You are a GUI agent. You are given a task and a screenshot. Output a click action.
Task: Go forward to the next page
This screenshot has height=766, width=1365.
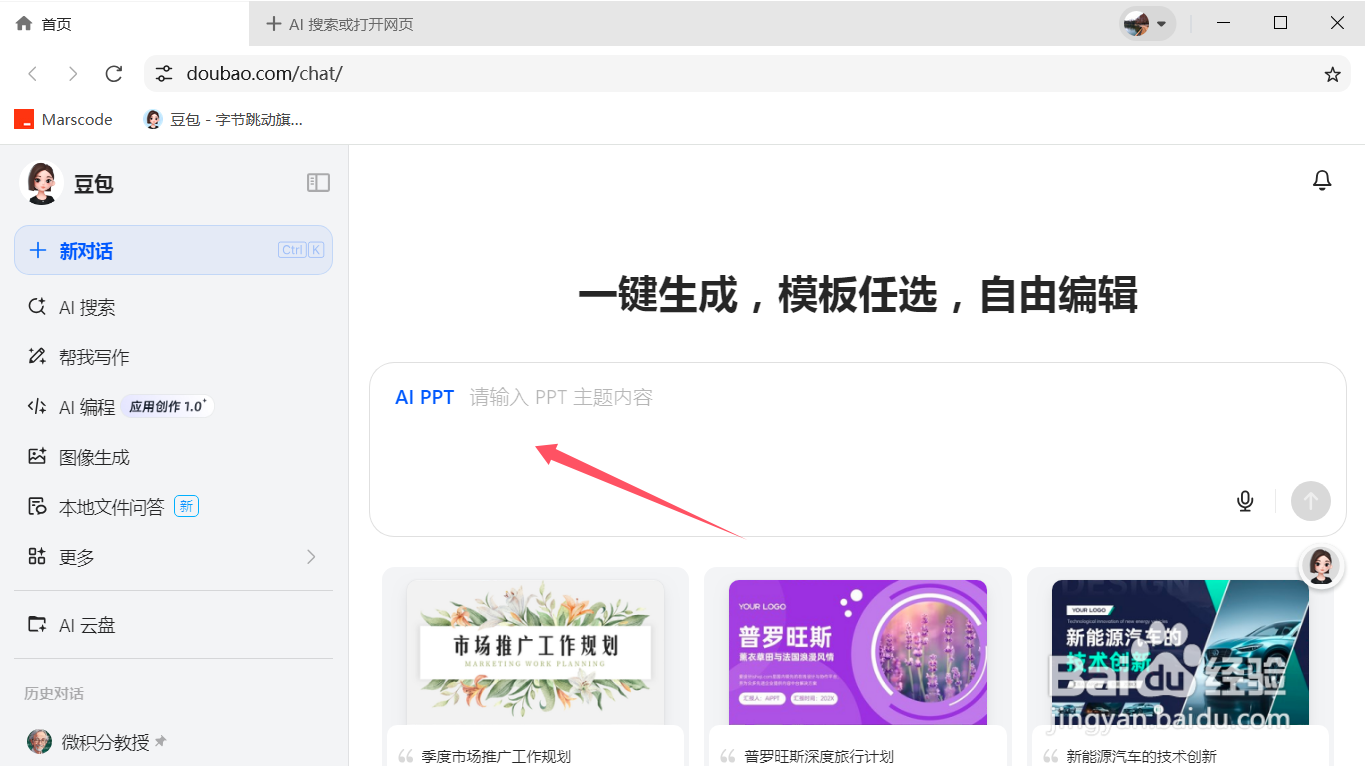(x=73, y=74)
